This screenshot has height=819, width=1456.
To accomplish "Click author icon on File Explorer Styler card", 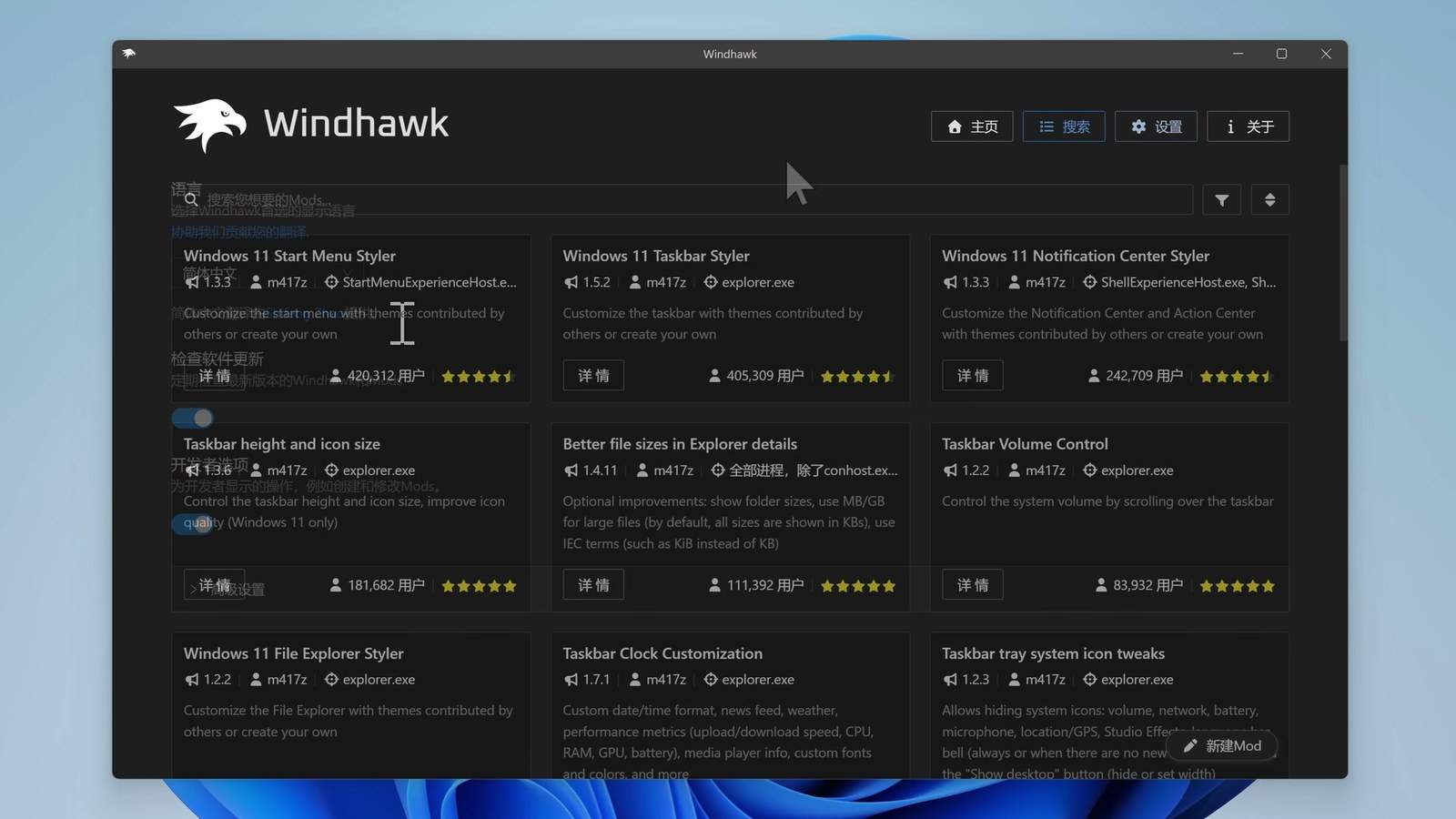I will point(256,680).
